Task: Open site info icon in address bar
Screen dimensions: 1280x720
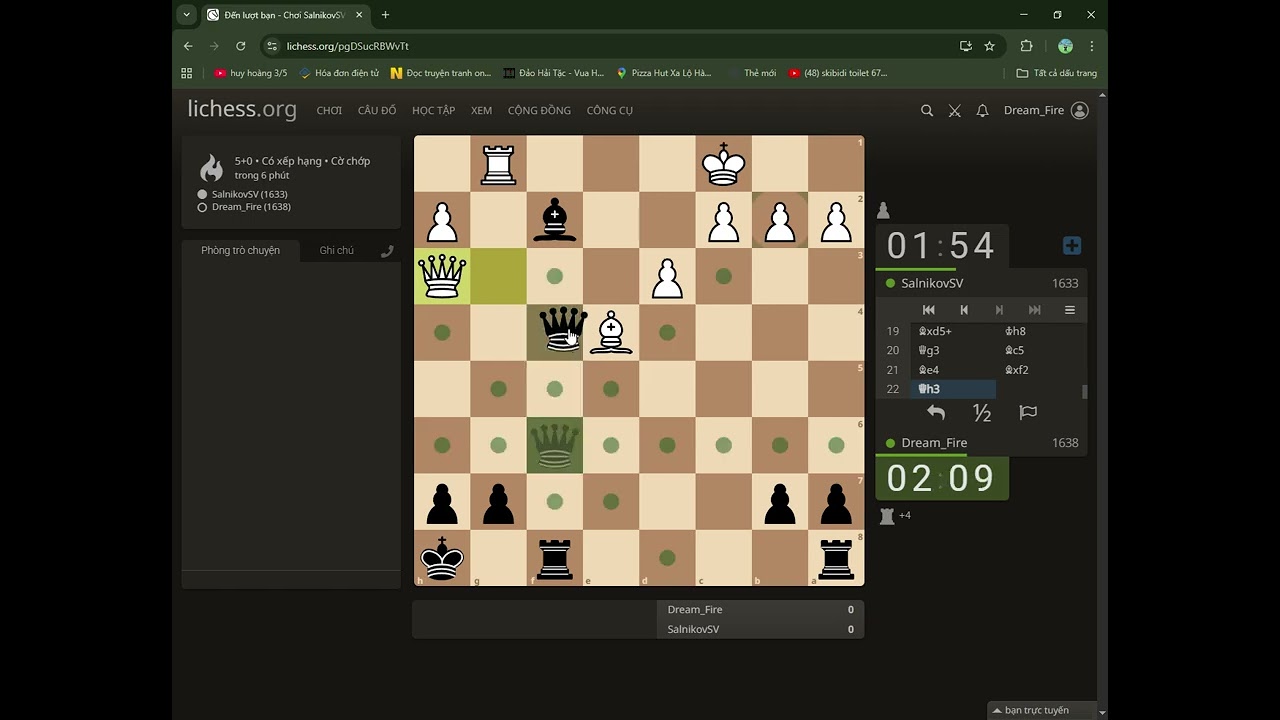Action: (272, 46)
